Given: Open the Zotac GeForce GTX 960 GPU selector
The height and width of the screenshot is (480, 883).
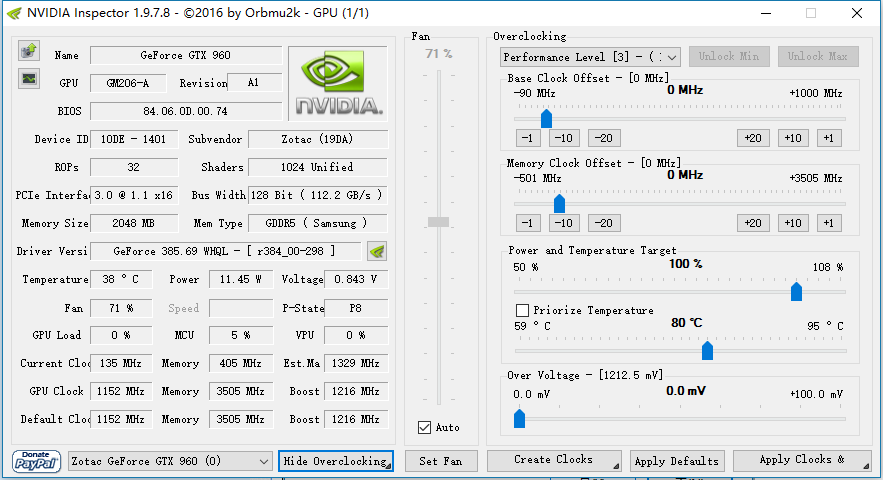Looking at the screenshot, I should pos(170,461).
